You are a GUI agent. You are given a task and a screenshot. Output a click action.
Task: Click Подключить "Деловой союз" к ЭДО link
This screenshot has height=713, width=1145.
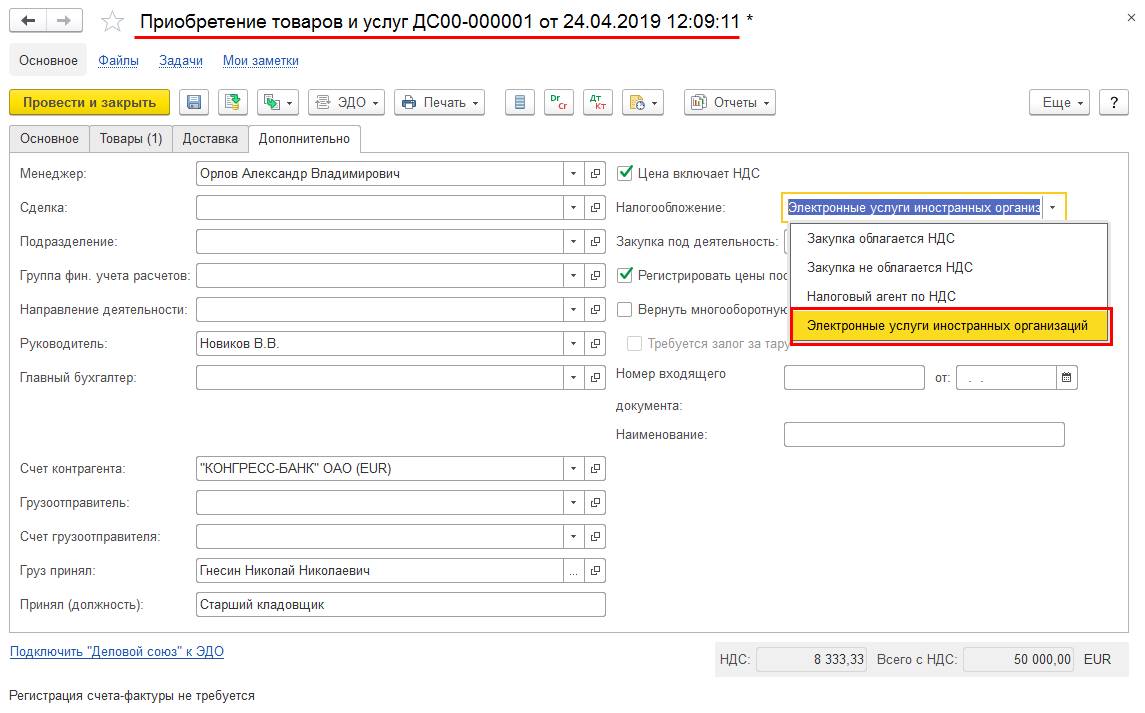117,652
